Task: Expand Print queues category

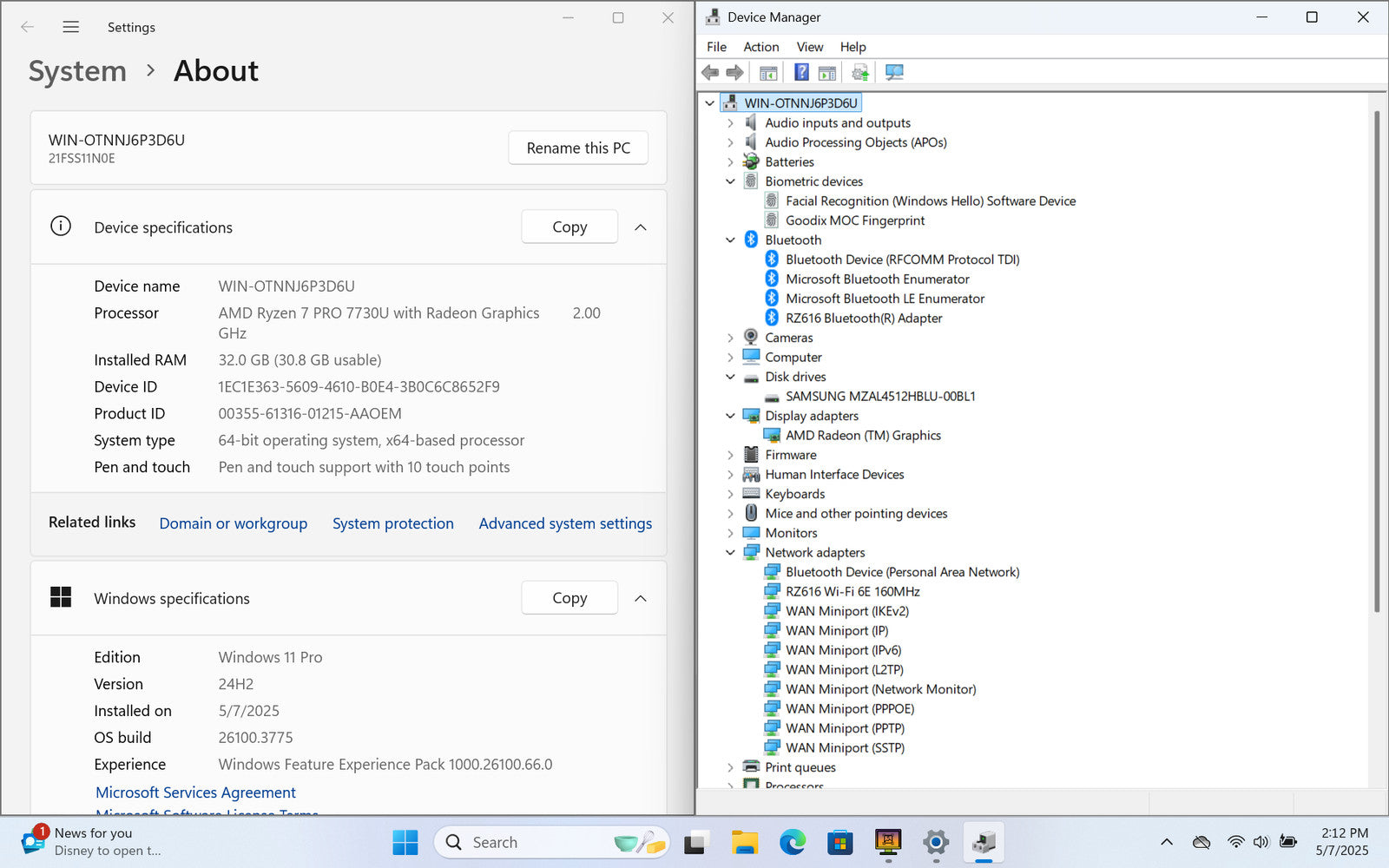Action: (730, 767)
